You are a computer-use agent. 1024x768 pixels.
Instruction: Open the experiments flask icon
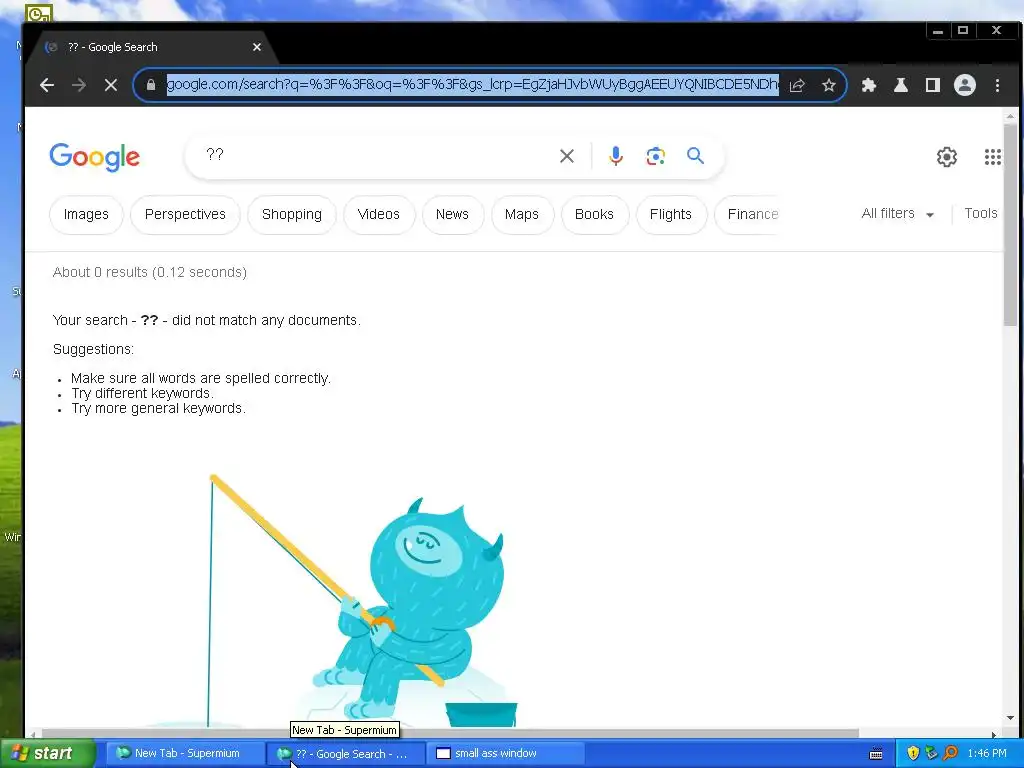coord(901,85)
